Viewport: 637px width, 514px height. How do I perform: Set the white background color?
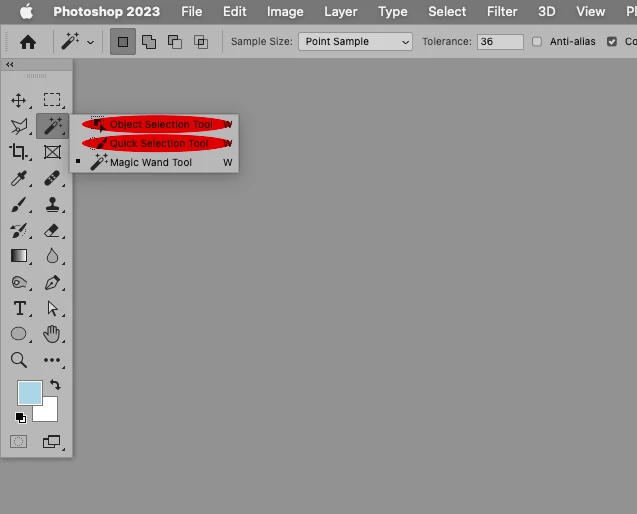pyautogui.click(x=48, y=412)
